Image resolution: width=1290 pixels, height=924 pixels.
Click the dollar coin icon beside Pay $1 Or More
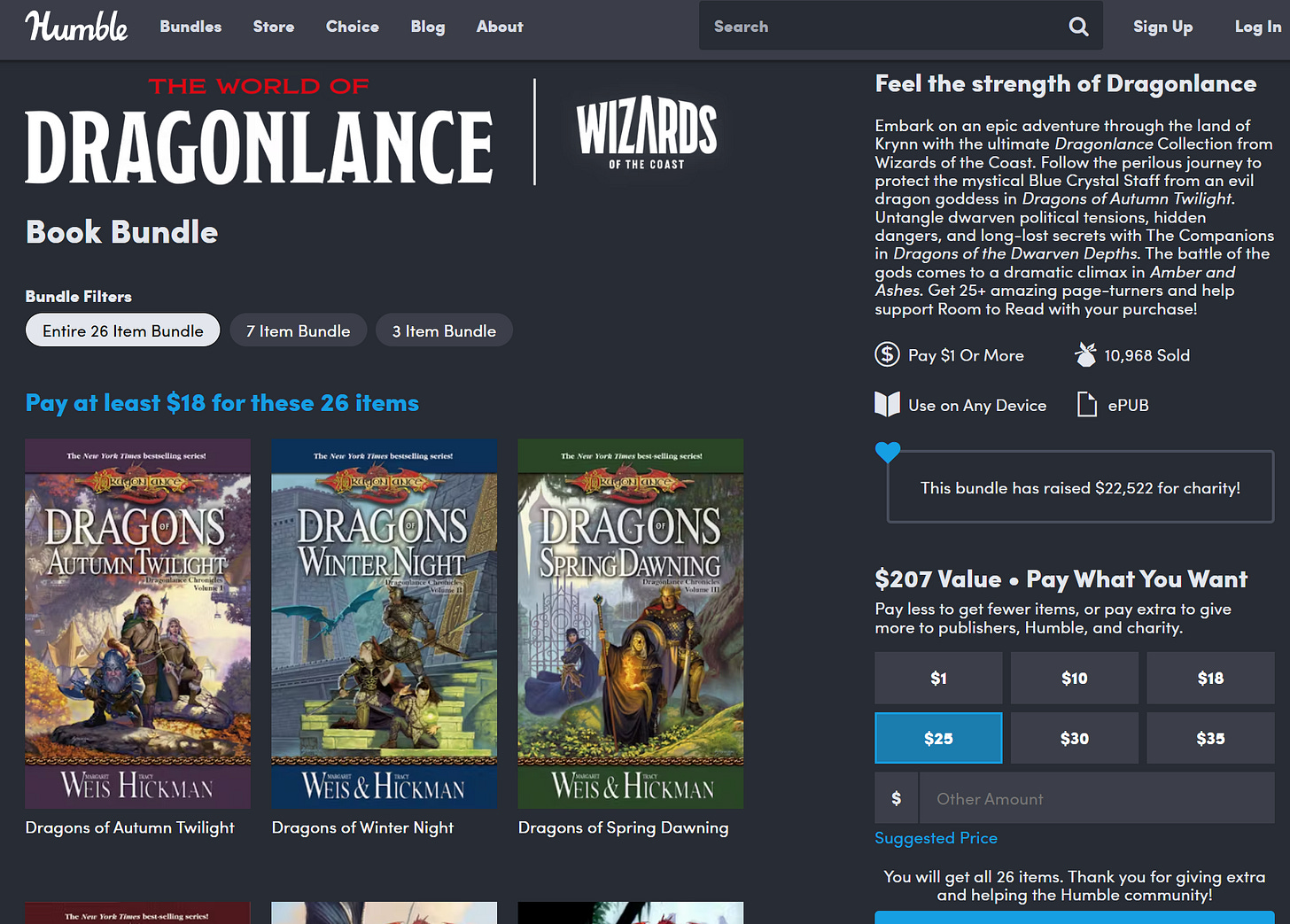[887, 354]
